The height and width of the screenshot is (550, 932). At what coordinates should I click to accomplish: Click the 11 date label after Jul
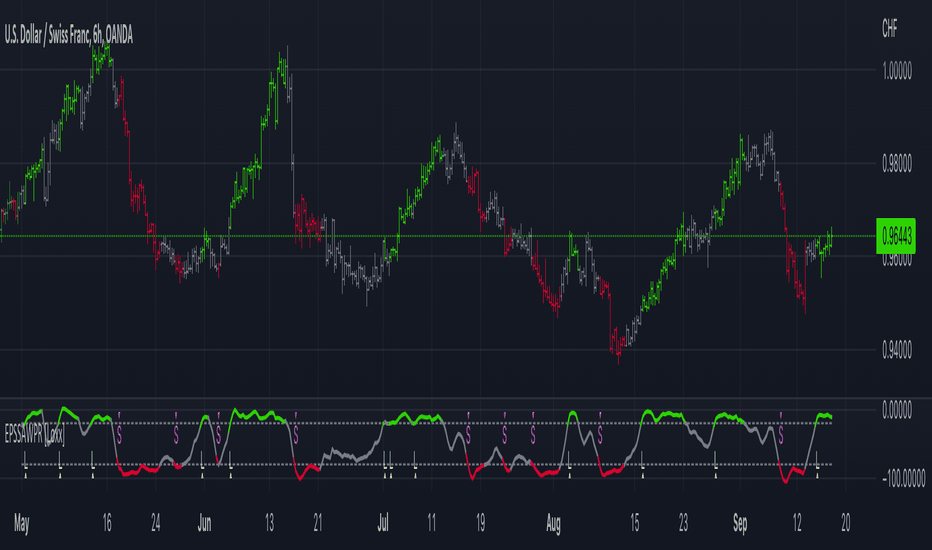click(x=432, y=523)
